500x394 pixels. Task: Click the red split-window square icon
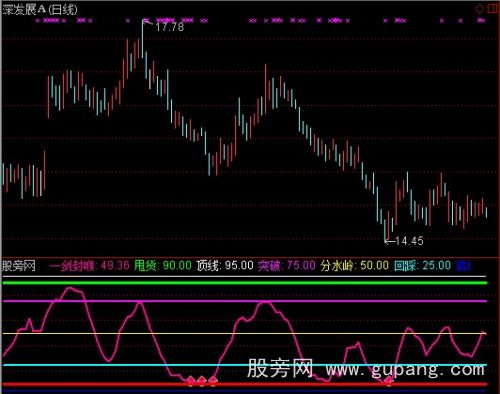[x=493, y=9]
